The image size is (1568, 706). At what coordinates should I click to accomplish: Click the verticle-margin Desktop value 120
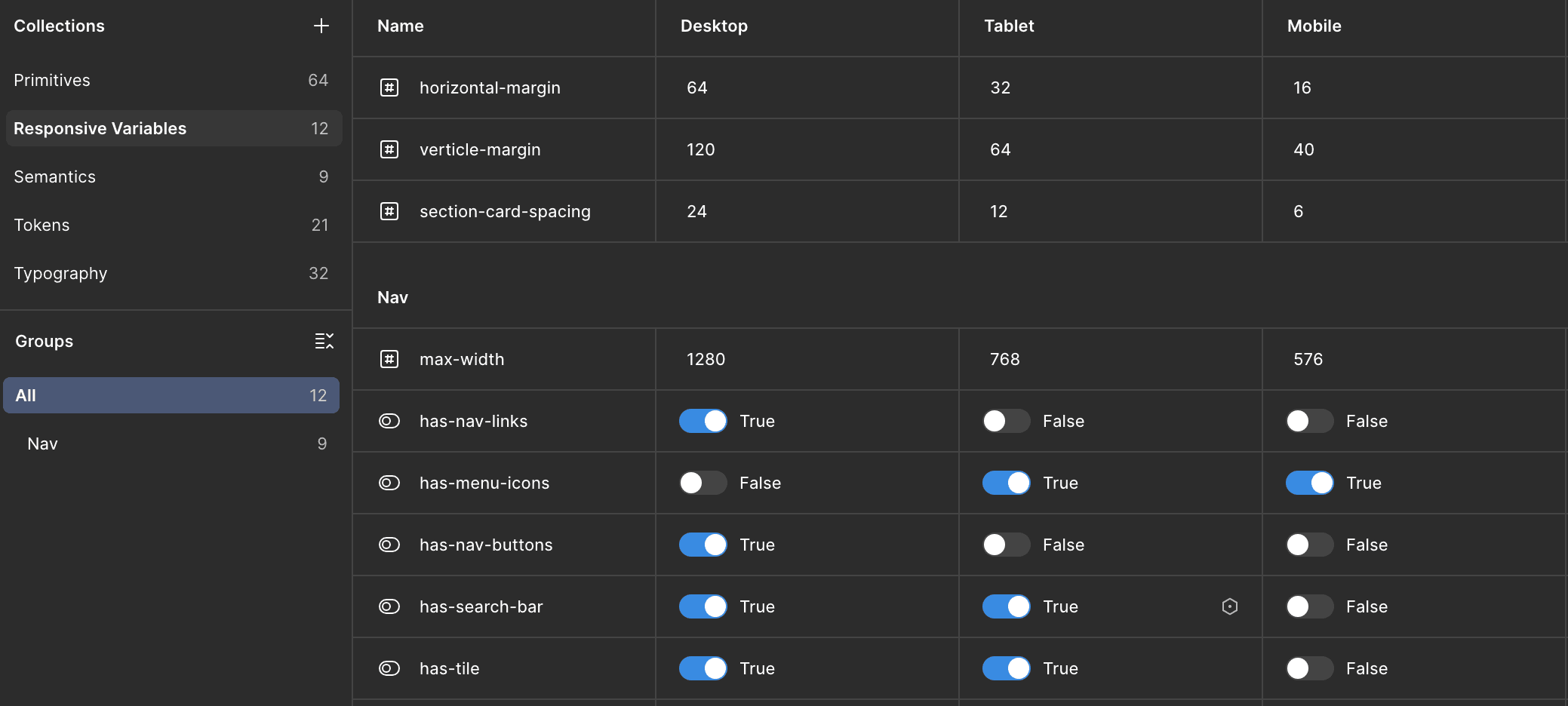(699, 149)
